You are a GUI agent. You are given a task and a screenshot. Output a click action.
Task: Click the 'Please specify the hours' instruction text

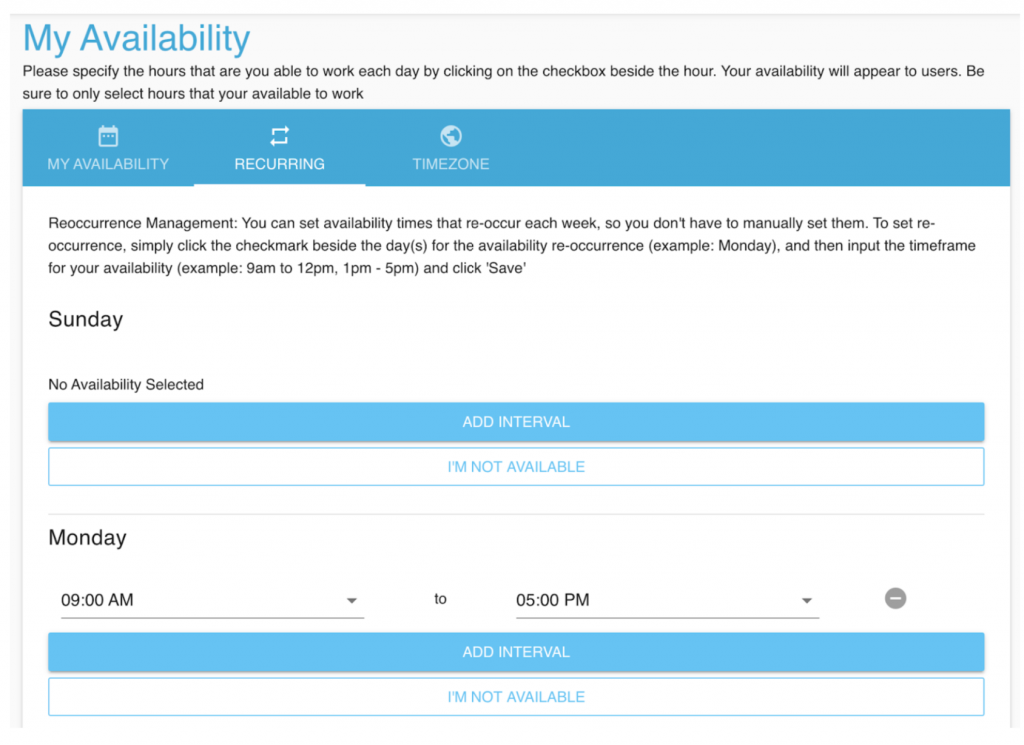[x=504, y=82]
